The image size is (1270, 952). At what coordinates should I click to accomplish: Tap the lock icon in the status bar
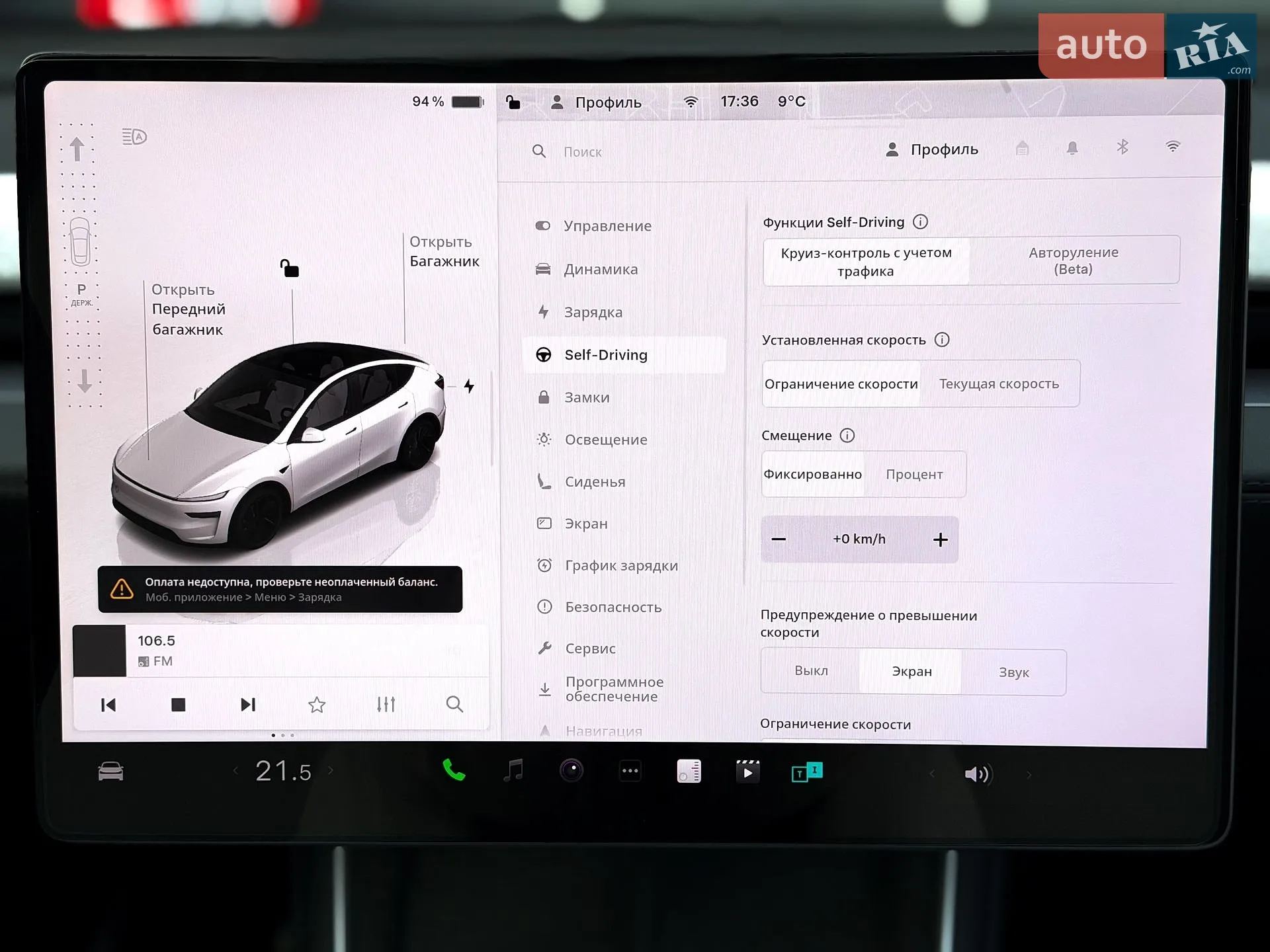[513, 102]
